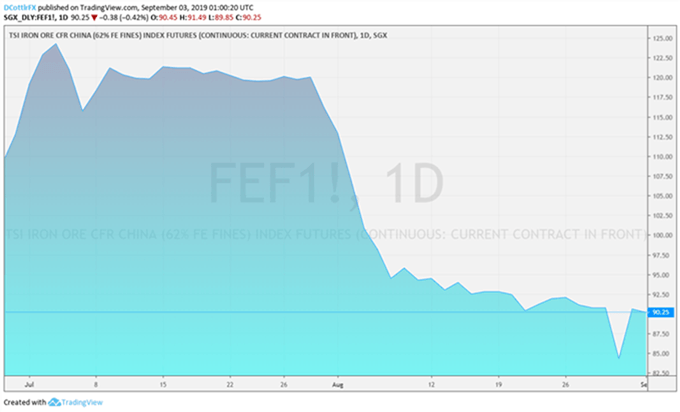
Task: Click the 82.50 price axis label
Action: click(x=663, y=373)
